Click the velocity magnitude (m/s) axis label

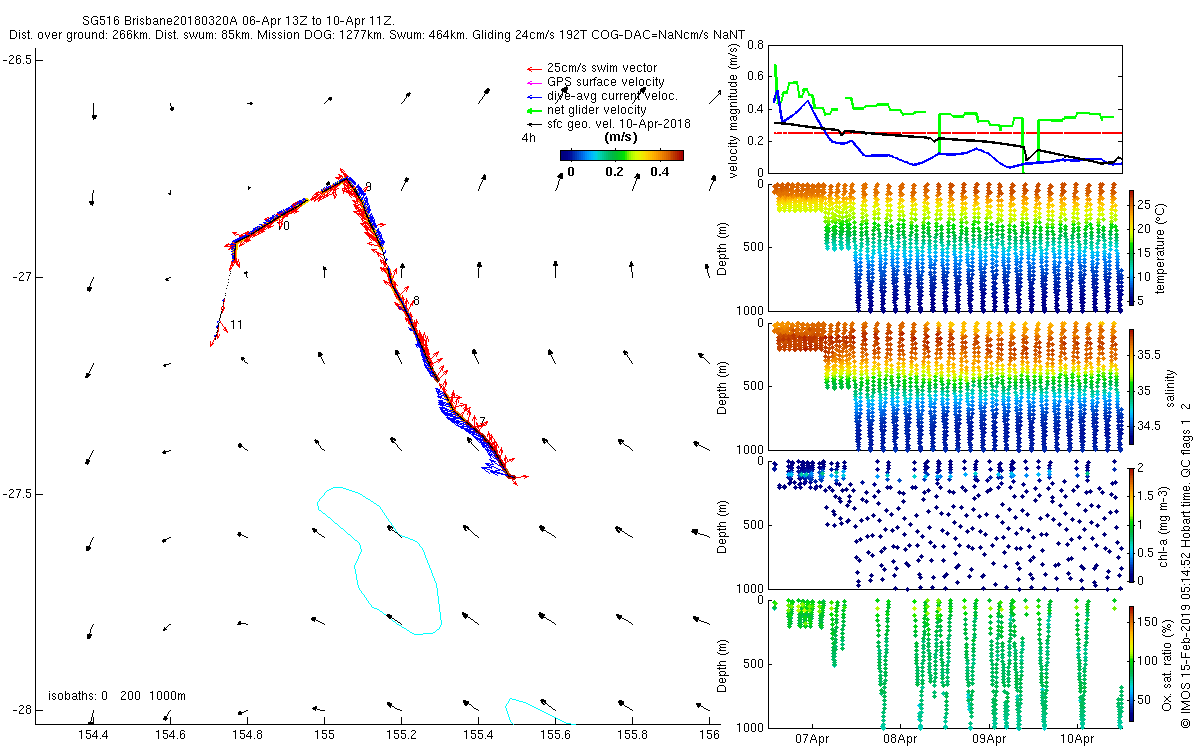[735, 112]
